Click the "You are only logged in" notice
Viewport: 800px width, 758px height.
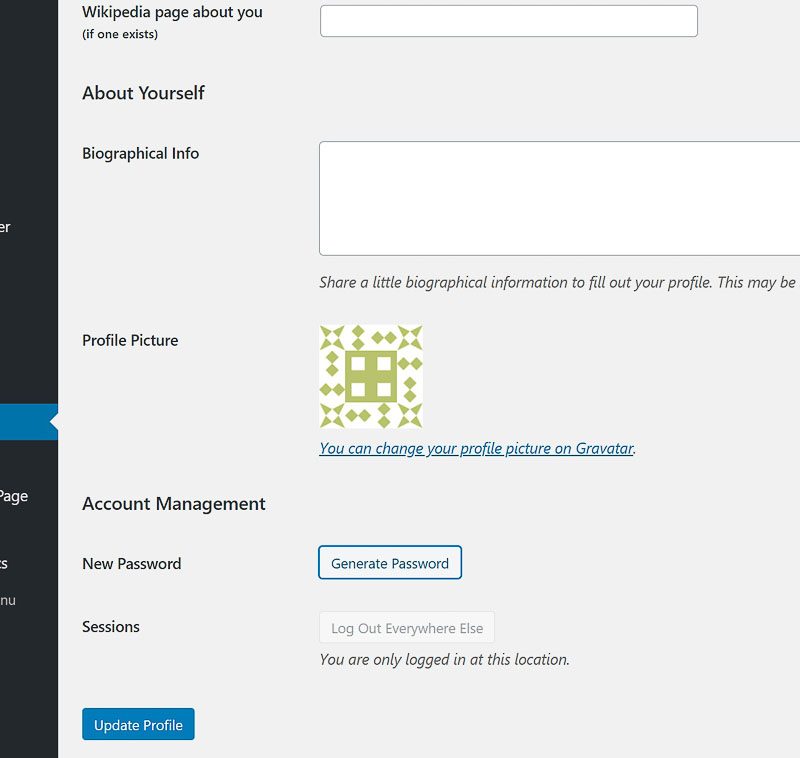444,660
